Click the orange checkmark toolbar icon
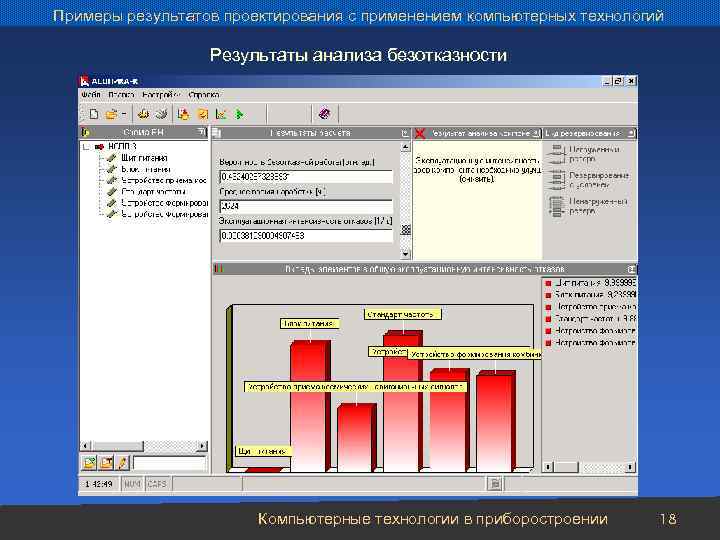The image size is (720, 540). pos(202,114)
